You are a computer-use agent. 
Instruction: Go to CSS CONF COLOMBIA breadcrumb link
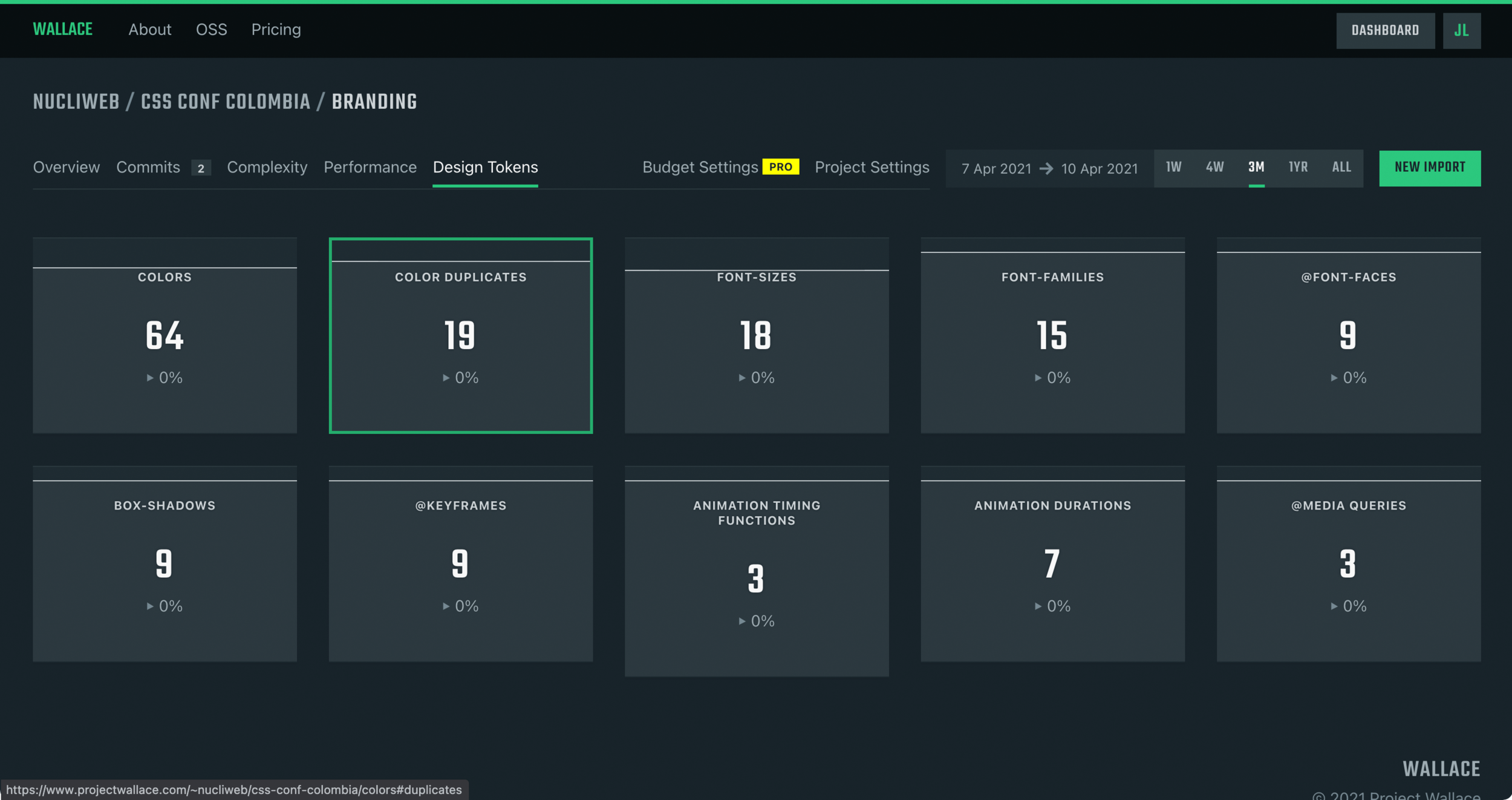[x=225, y=102]
